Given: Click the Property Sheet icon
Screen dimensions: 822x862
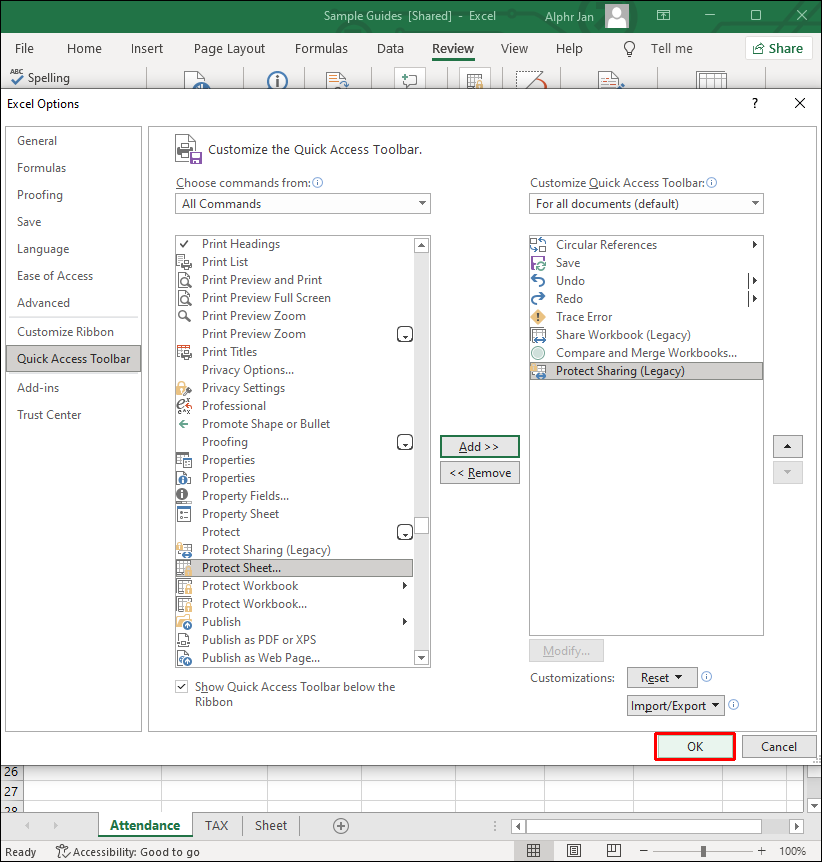Looking at the screenshot, I should click(x=184, y=514).
